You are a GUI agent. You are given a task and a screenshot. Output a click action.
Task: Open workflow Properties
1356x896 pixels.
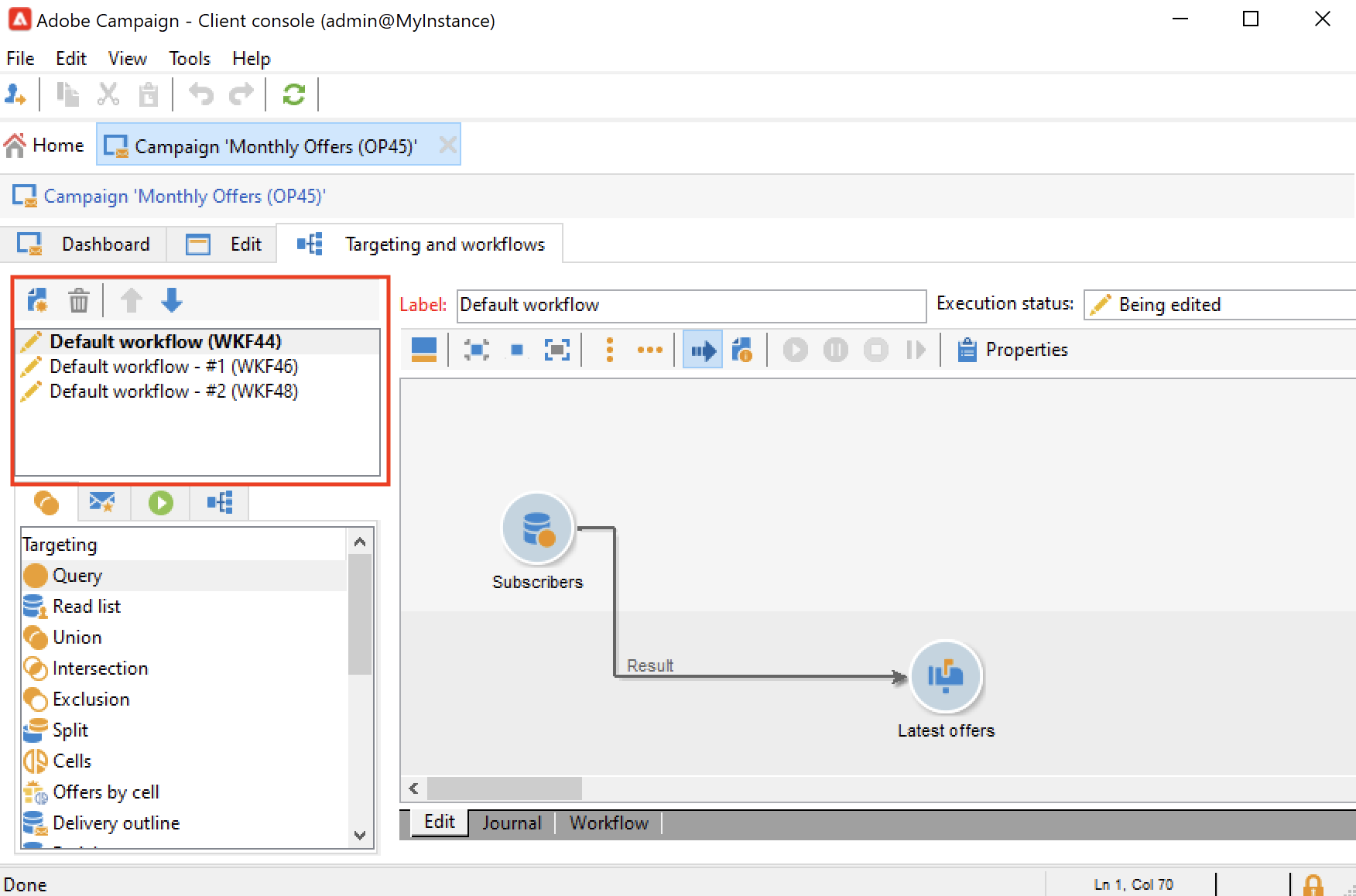1013,350
